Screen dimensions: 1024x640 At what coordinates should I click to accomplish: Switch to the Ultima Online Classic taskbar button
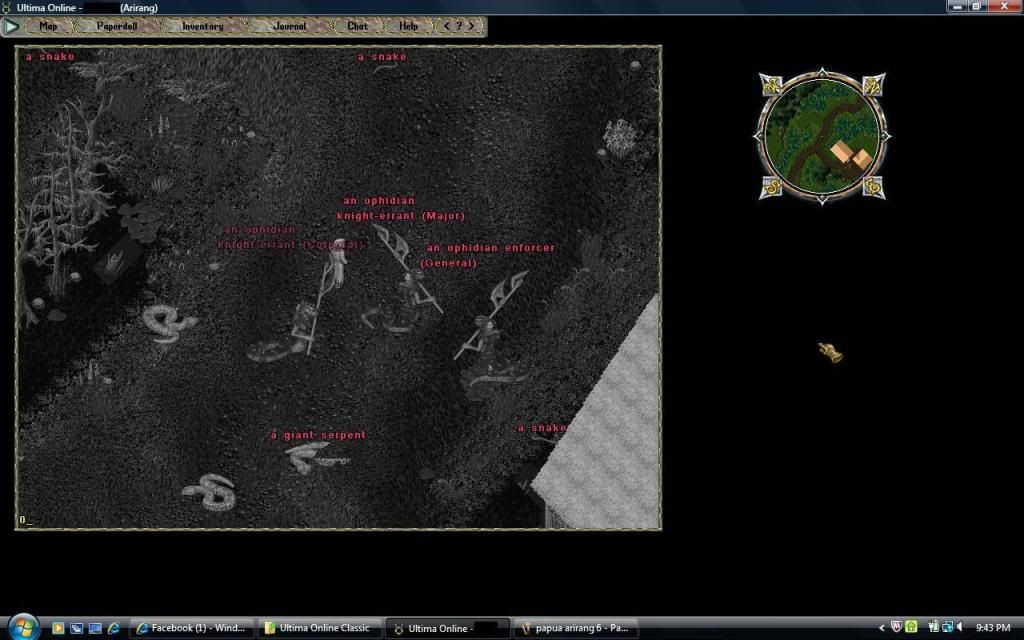(x=319, y=628)
